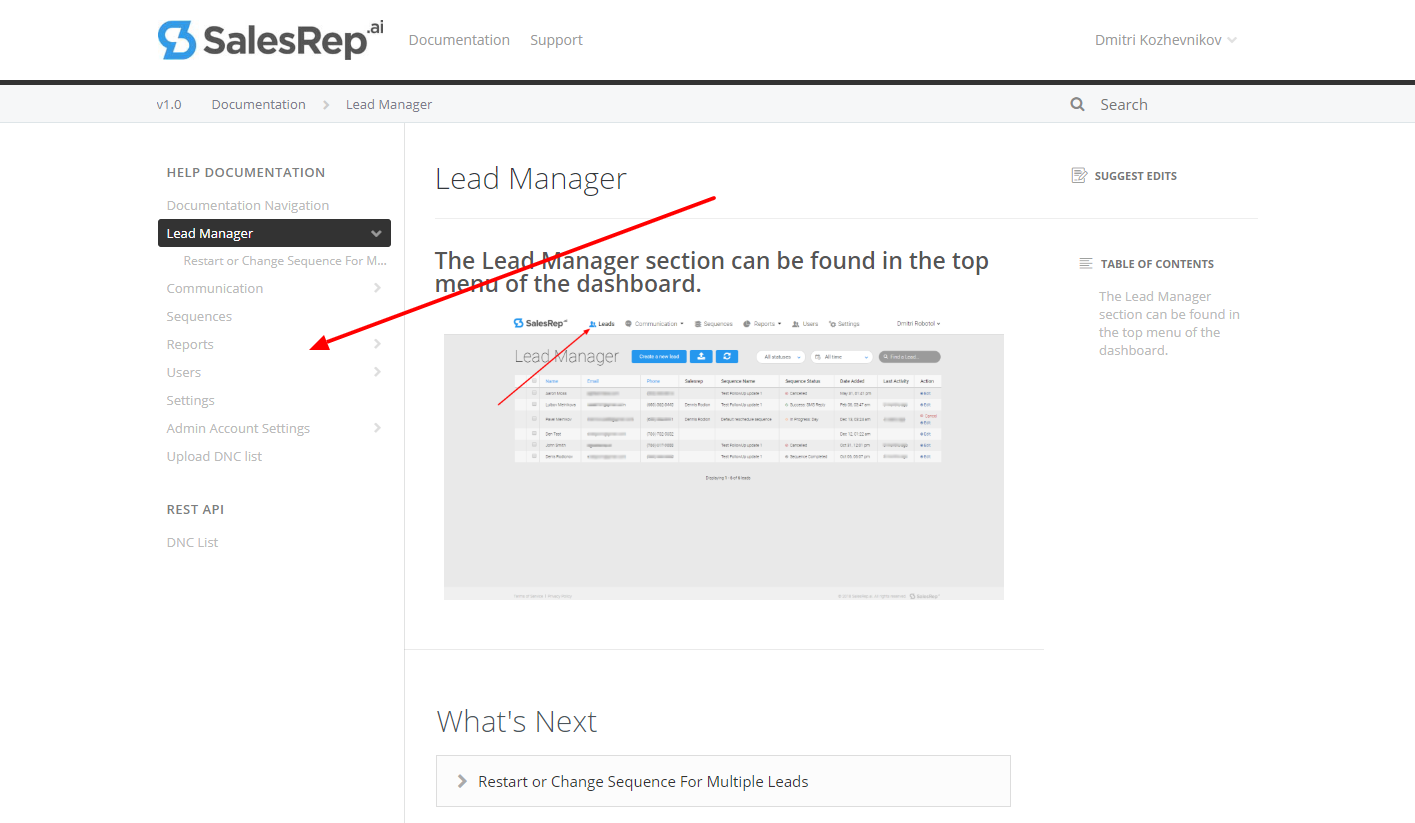1415x823 pixels.
Task: Open Users sidebar item
Action: click(x=184, y=372)
